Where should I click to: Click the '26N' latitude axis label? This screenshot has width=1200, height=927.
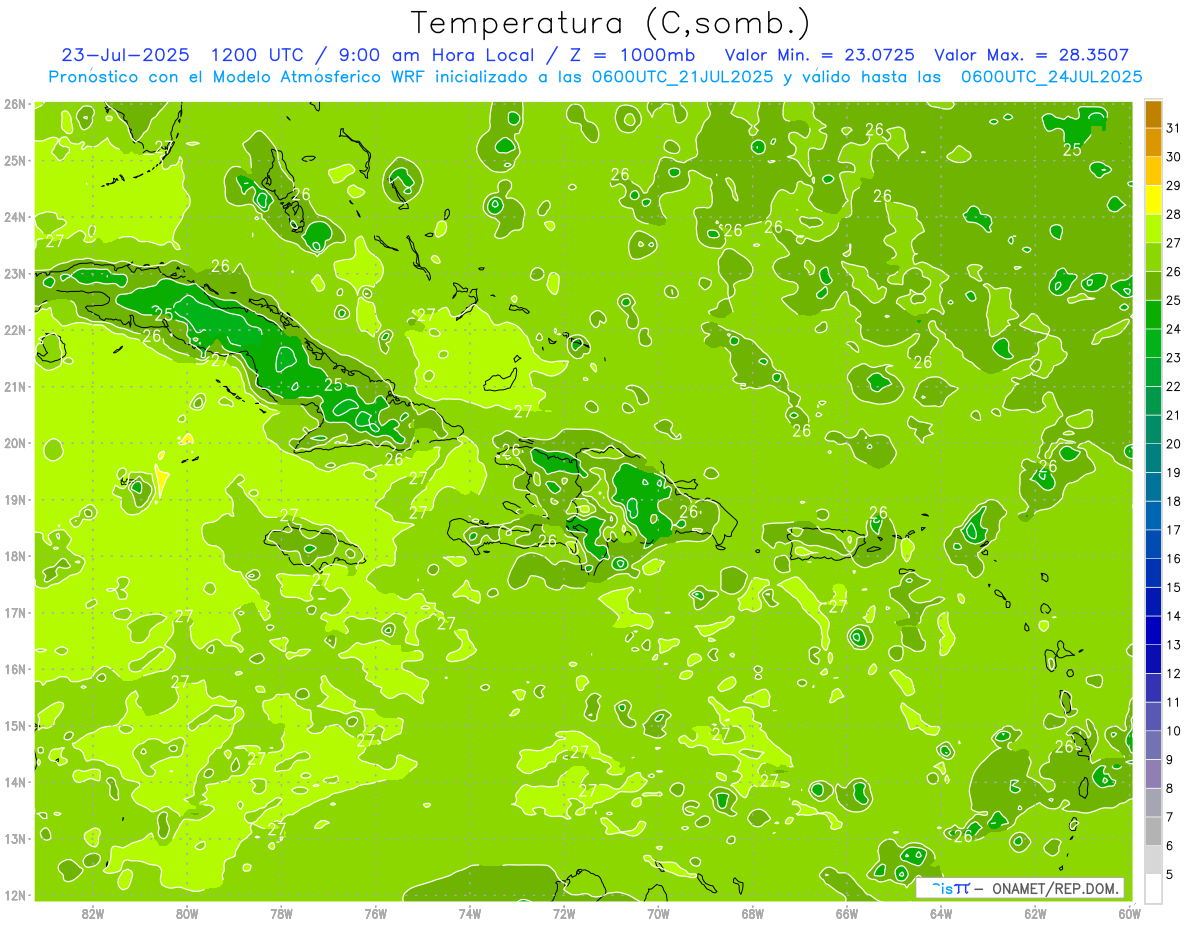[15, 104]
